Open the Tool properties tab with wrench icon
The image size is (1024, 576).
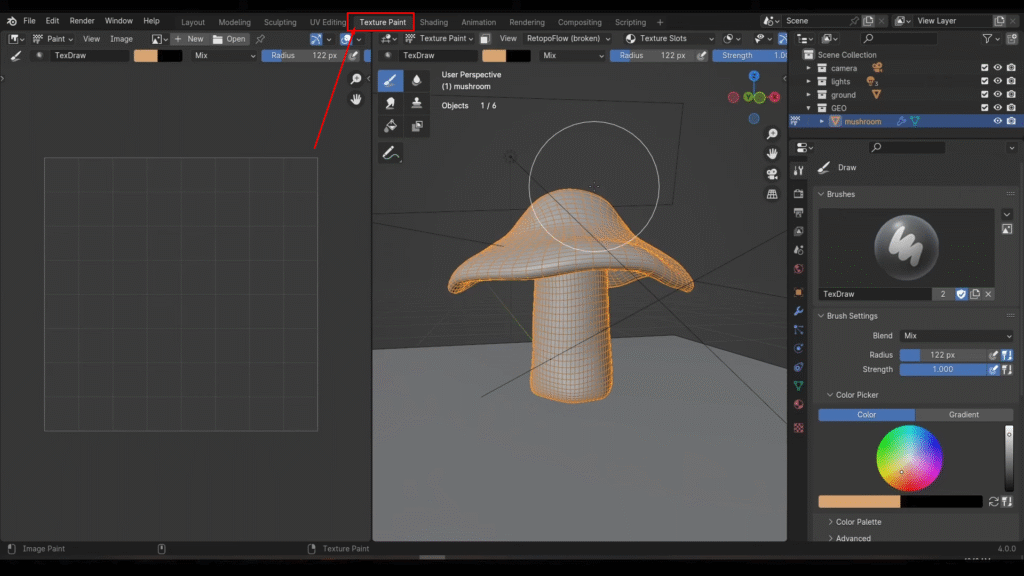coord(798,170)
